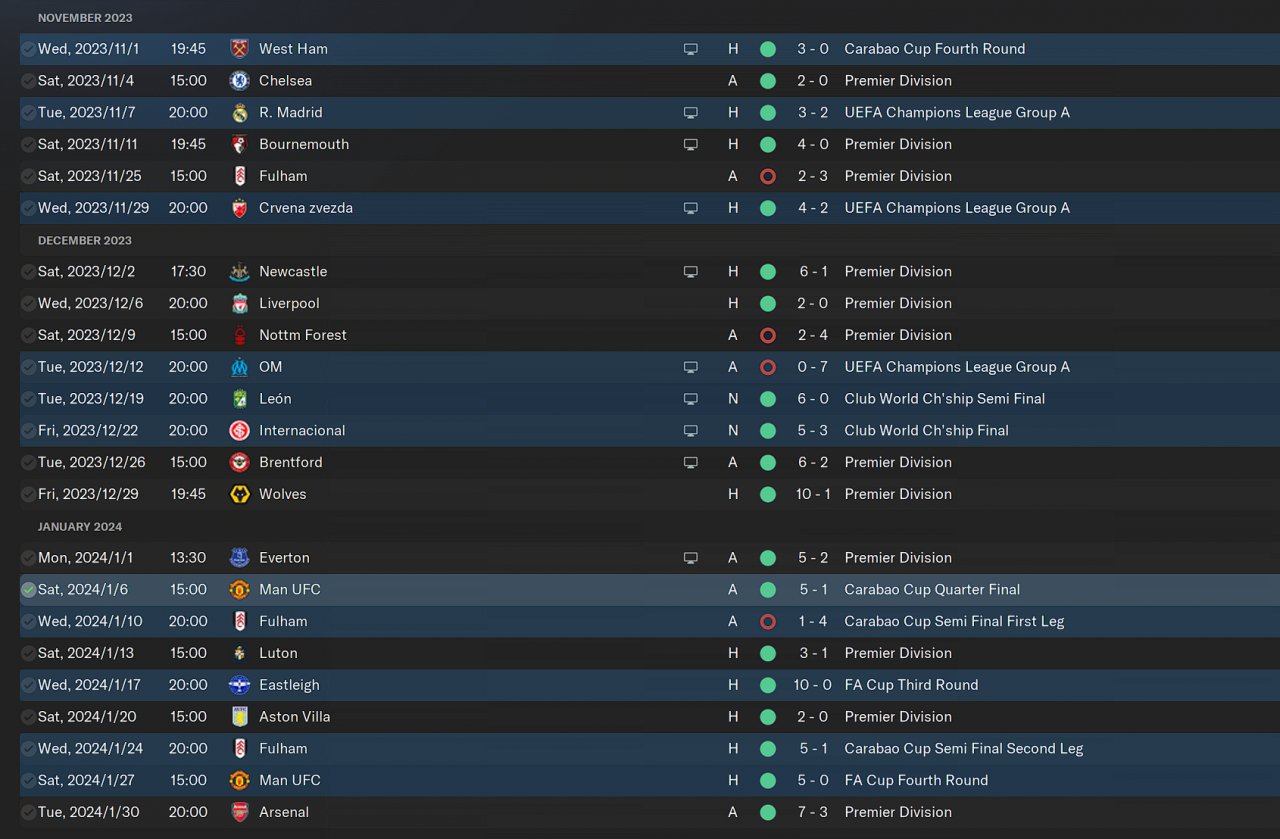Click the Aston Villa club badge
Screen dimensions: 1280x839
pos(239,717)
